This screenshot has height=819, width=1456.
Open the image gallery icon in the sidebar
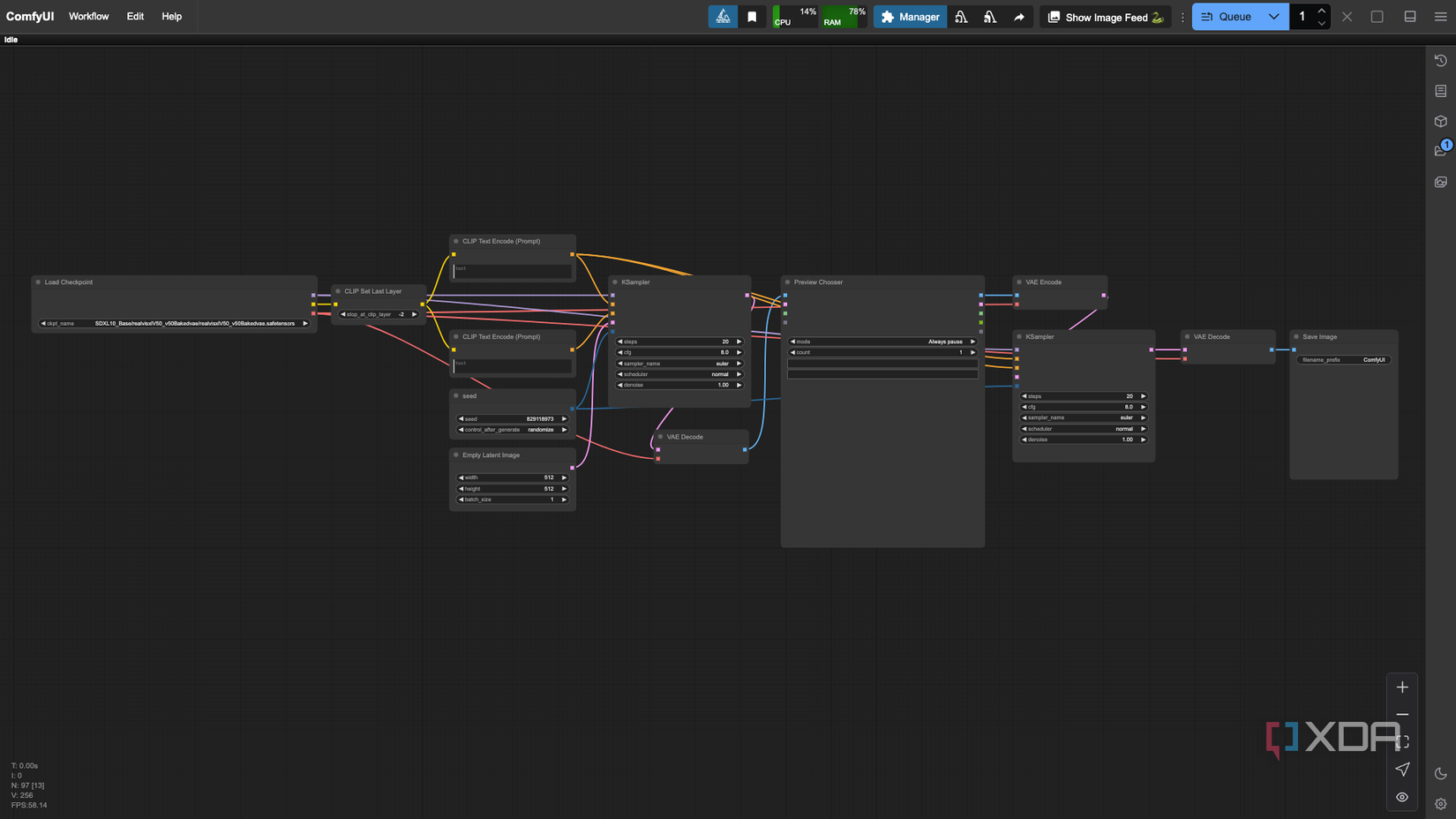coord(1440,182)
